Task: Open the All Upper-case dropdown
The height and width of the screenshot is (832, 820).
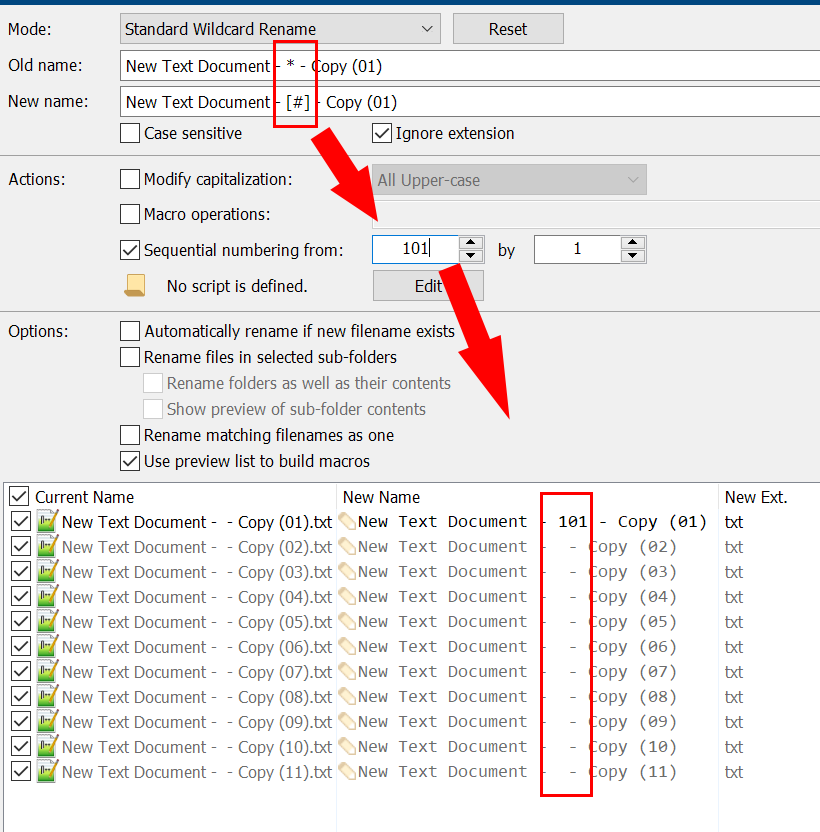Action: tap(509, 180)
